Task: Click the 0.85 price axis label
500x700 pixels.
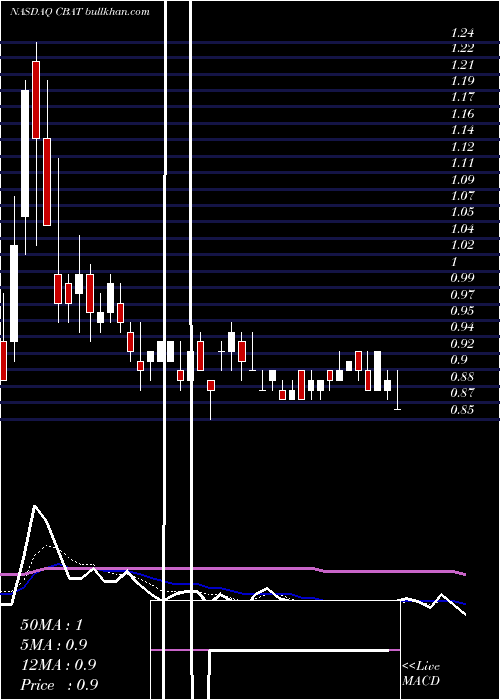Action: tap(462, 410)
